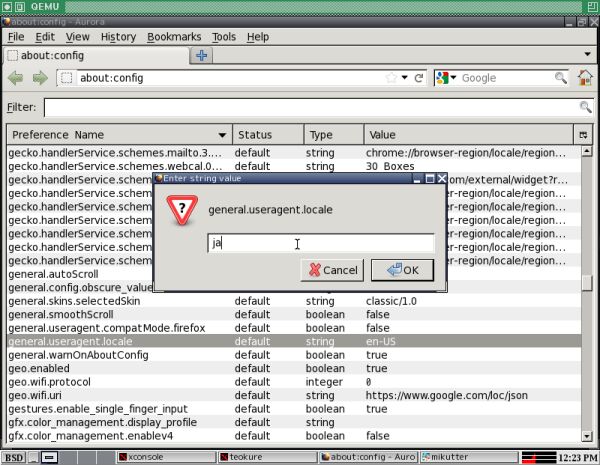Viewport: 600px width, 465px height.
Task: Open the search engine selector dropdown
Action: 453,78
